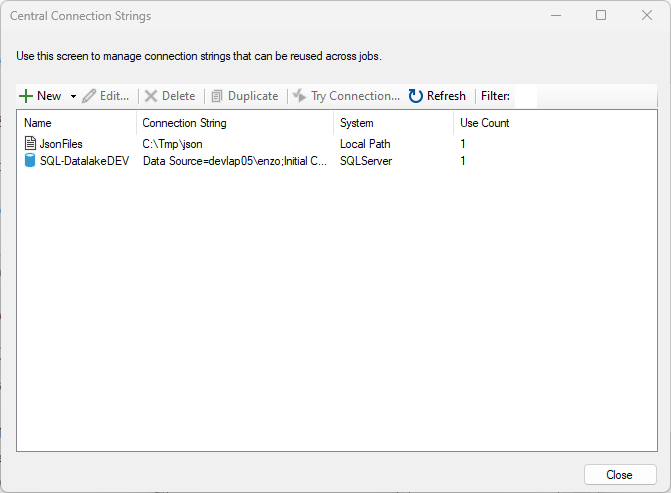Click the Delete X icon
Screen dimensions: 671x493
(151, 96)
